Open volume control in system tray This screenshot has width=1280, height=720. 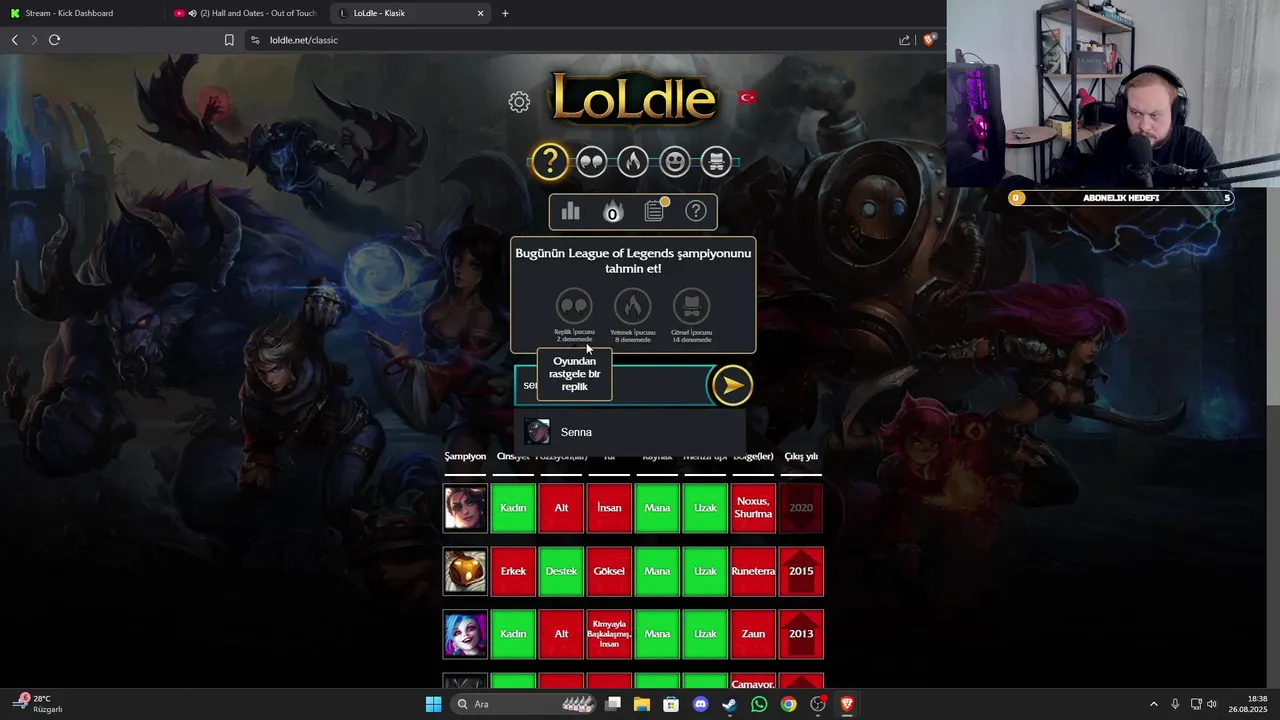(1212, 704)
